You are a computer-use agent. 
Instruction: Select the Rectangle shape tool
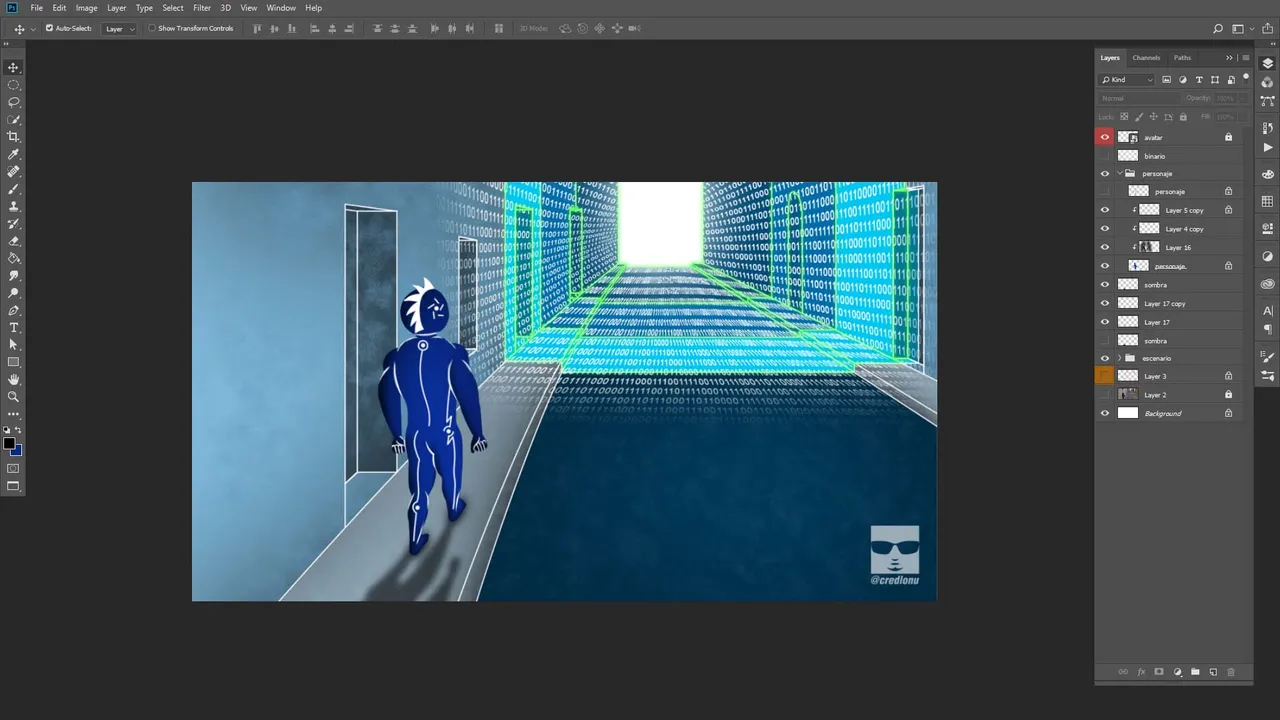pos(13,362)
